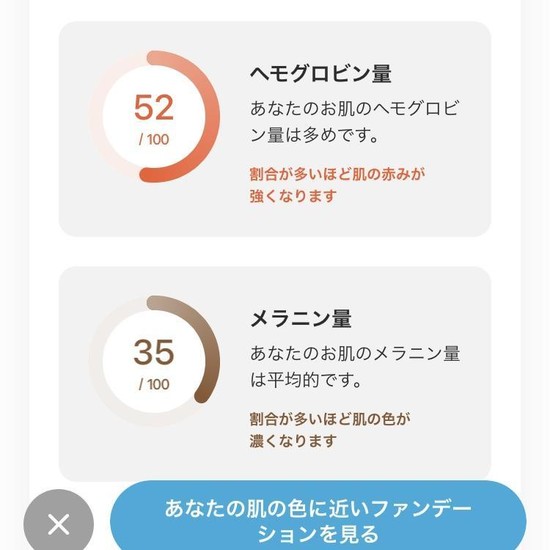Tap the white X icon inside the gray circle
This screenshot has height=550, width=550.
click(59, 525)
